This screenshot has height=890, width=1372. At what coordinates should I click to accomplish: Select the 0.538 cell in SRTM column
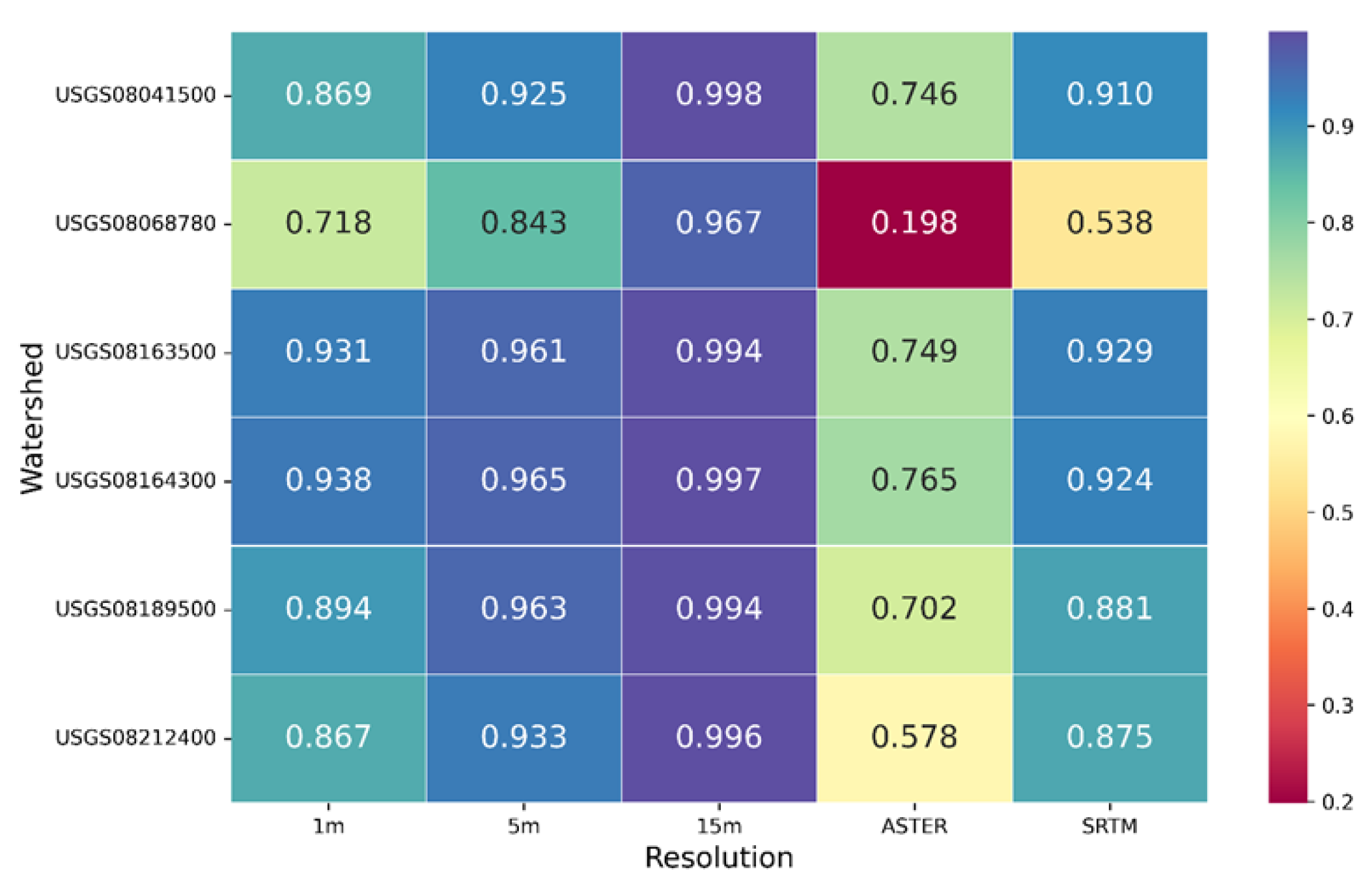tap(1109, 223)
